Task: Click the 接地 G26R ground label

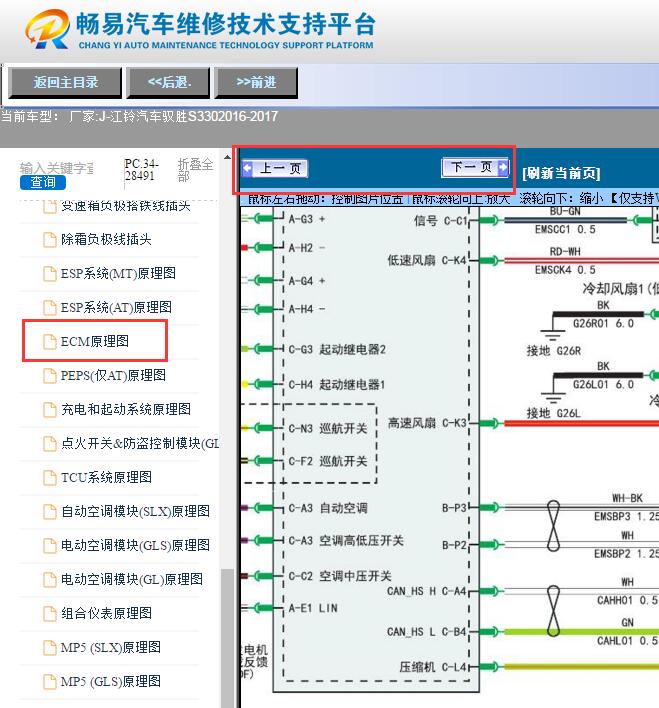Action: point(554,351)
